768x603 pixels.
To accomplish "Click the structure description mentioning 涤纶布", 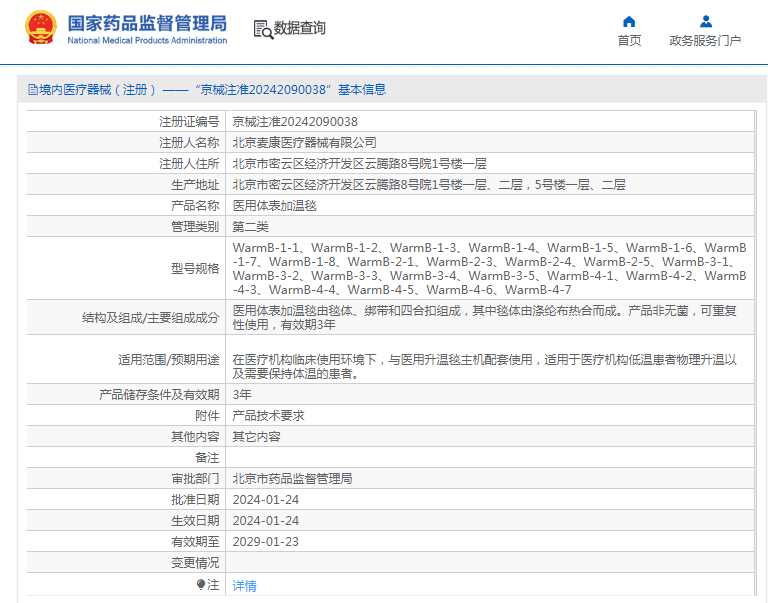I will (x=484, y=317).
